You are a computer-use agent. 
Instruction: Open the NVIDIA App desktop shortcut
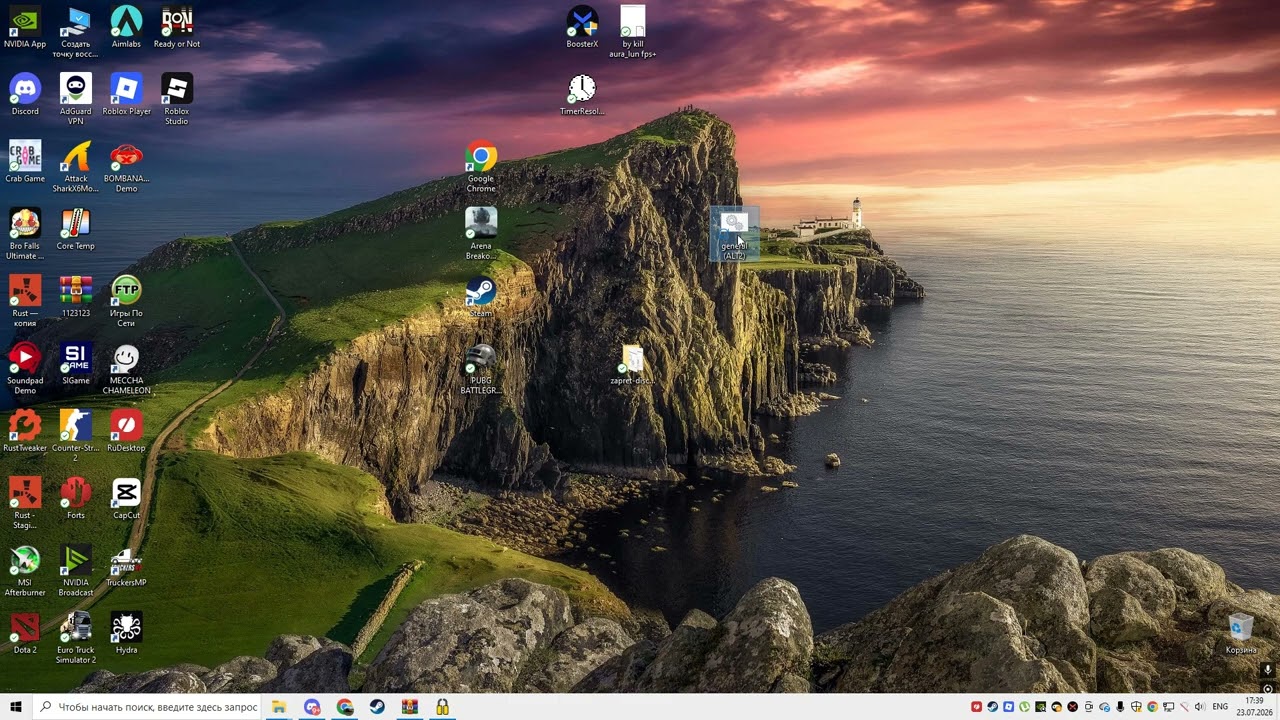point(25,27)
